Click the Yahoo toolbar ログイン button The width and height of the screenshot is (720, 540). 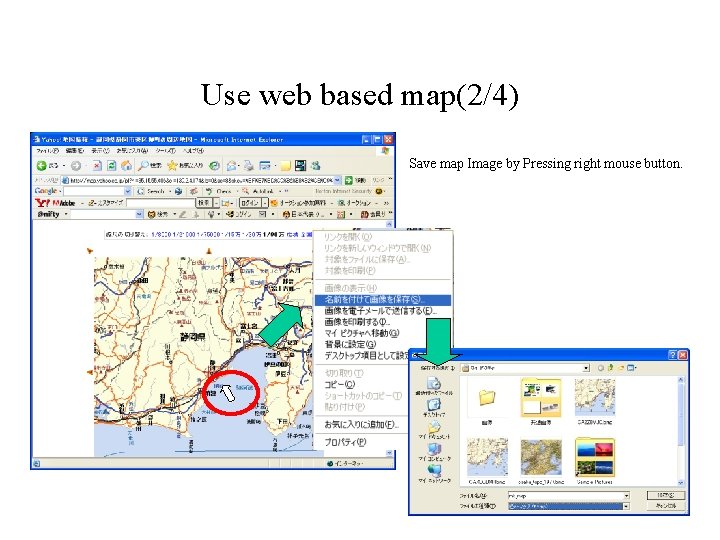pyautogui.click(x=249, y=202)
